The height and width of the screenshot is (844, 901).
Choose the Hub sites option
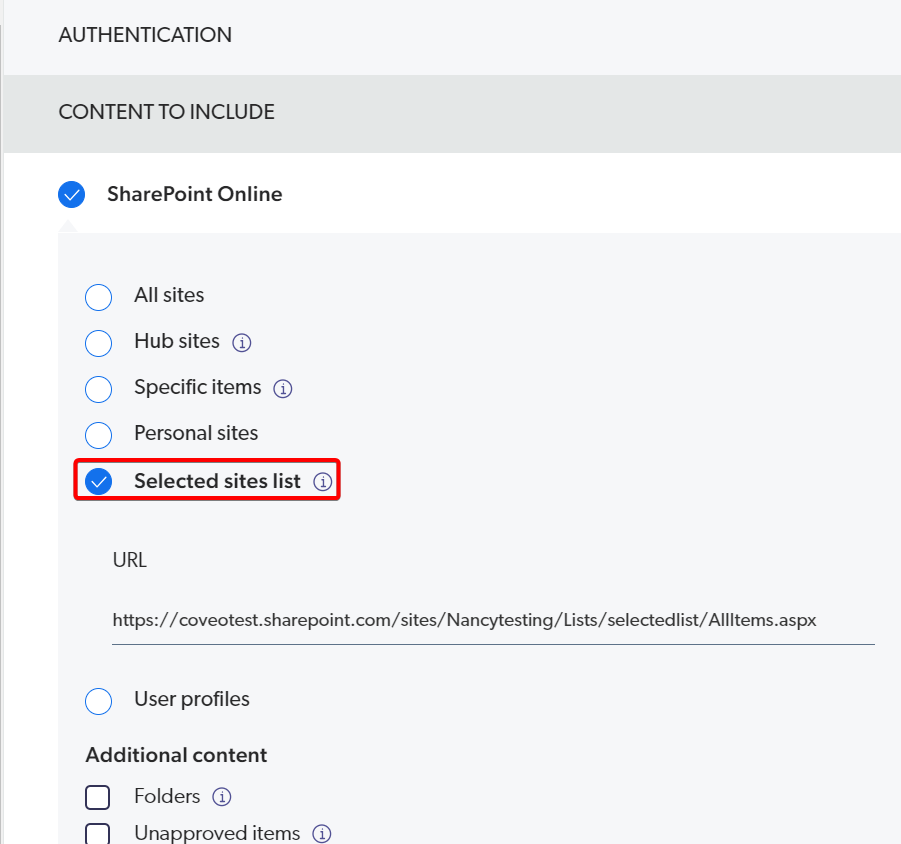pos(98,343)
